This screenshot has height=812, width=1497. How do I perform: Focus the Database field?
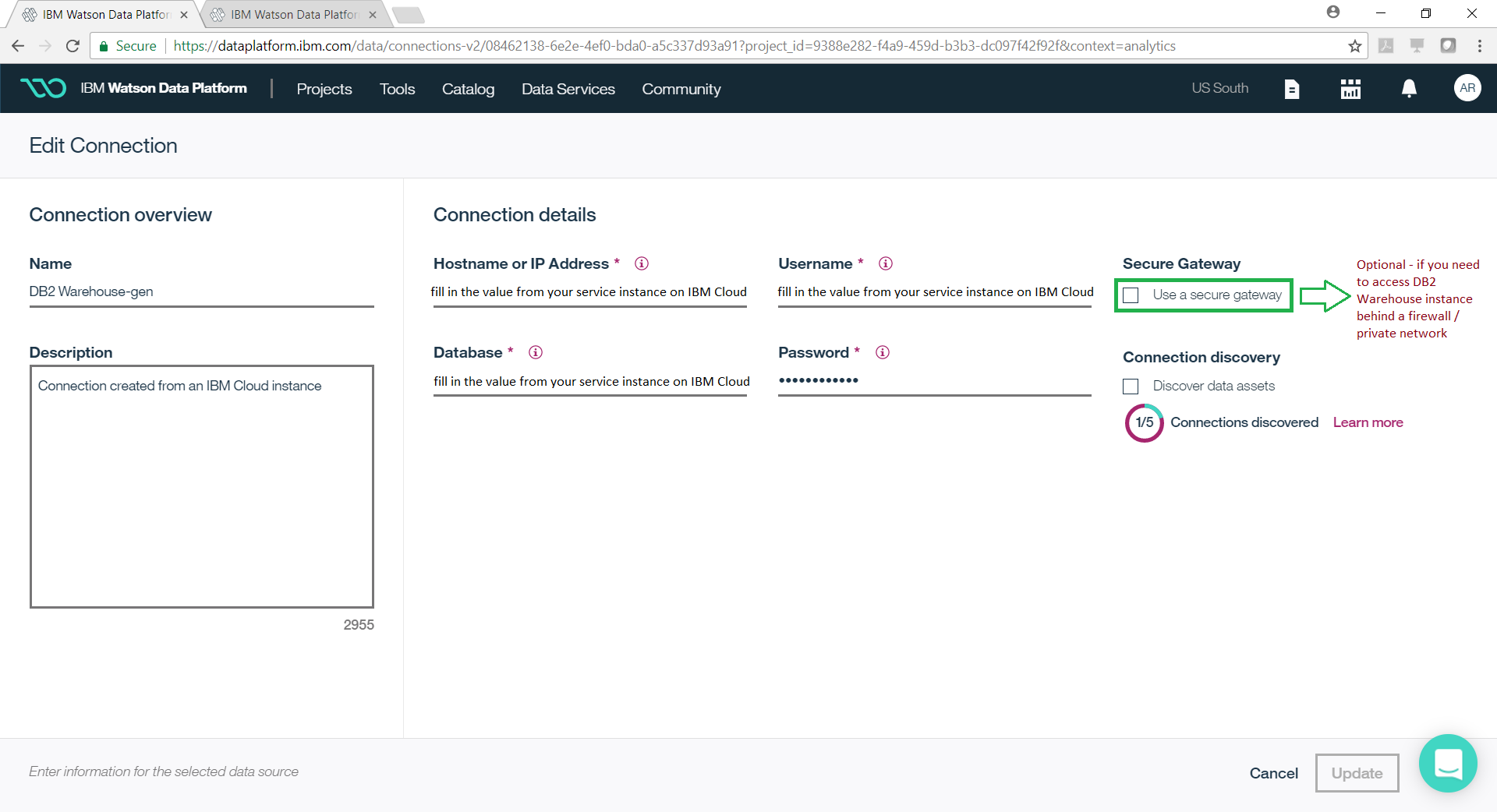[589, 381]
